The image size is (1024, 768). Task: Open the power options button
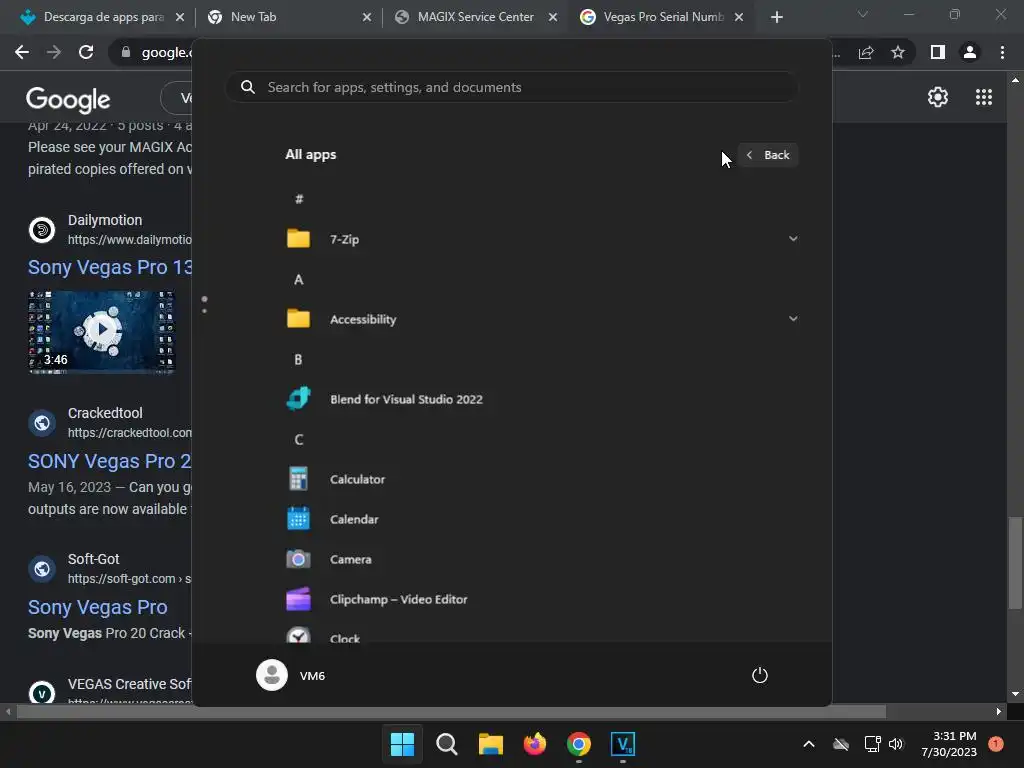coord(760,675)
